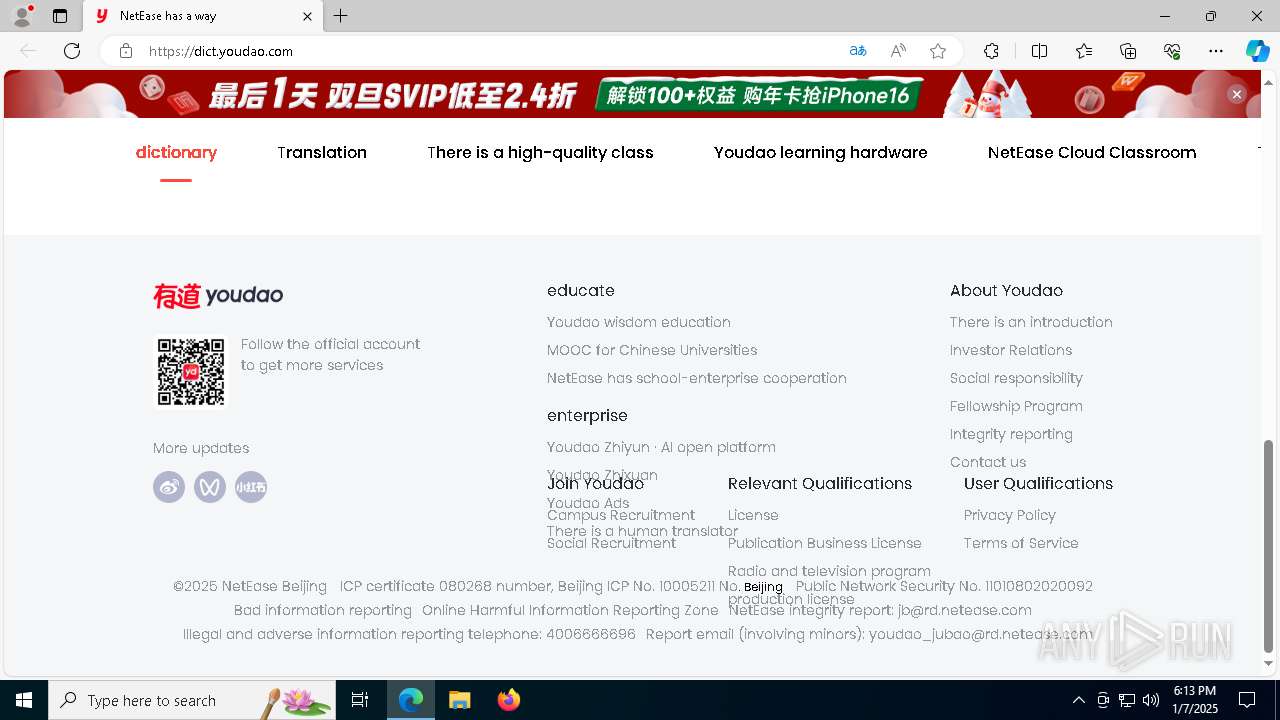Select the NetEase browser tab
This screenshot has width=1280, height=720.
click(203, 16)
